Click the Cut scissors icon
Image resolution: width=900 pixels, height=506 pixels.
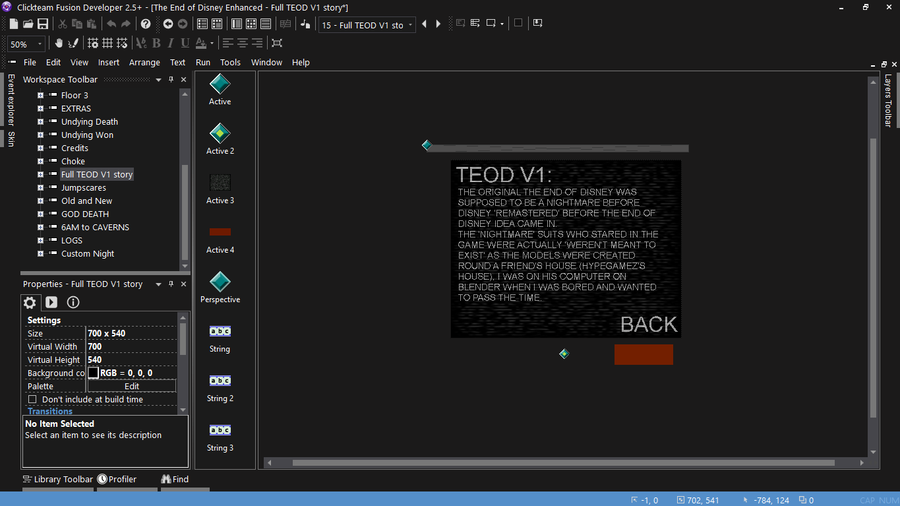(63, 24)
